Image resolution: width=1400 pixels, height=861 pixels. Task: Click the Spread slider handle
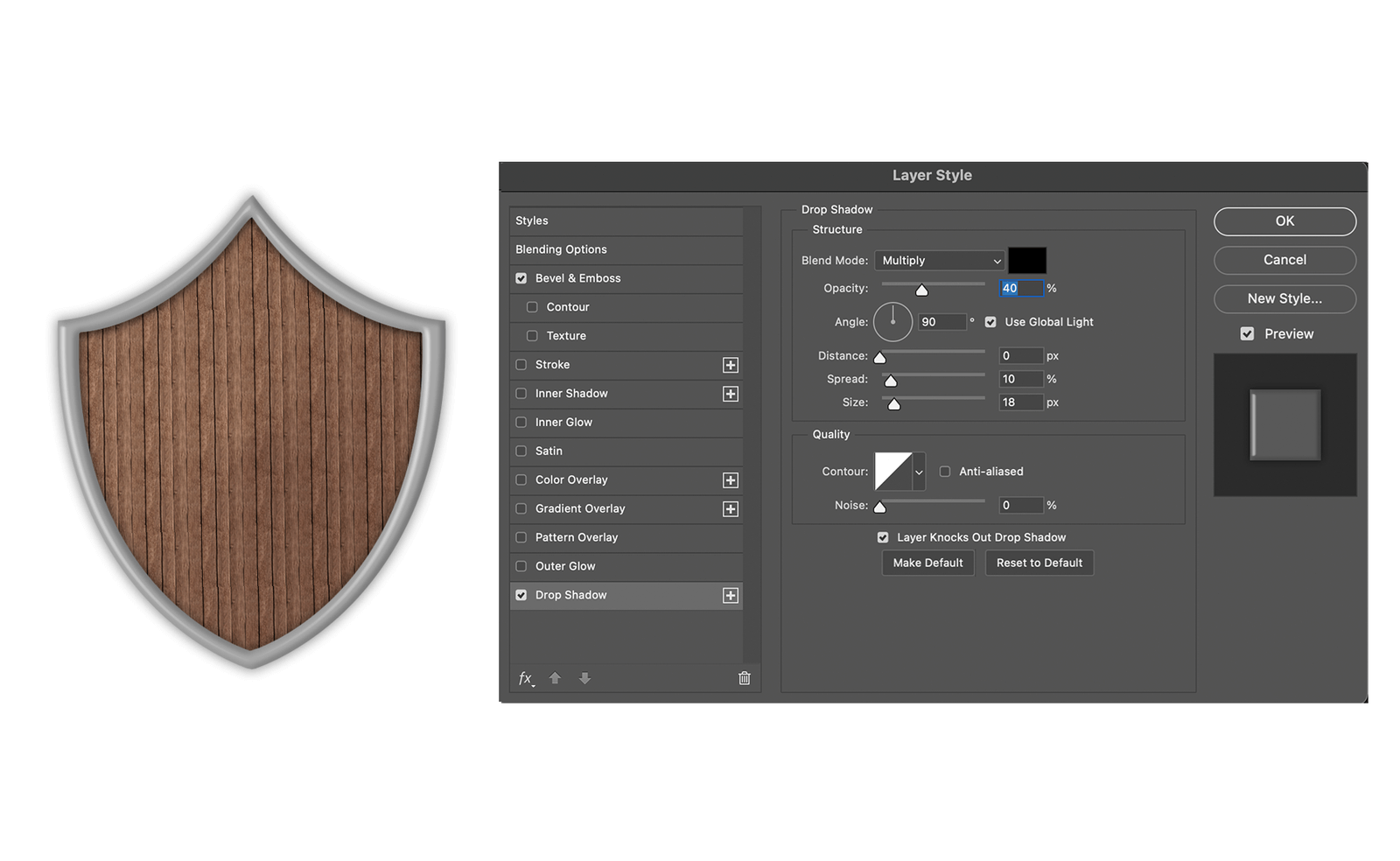891,381
